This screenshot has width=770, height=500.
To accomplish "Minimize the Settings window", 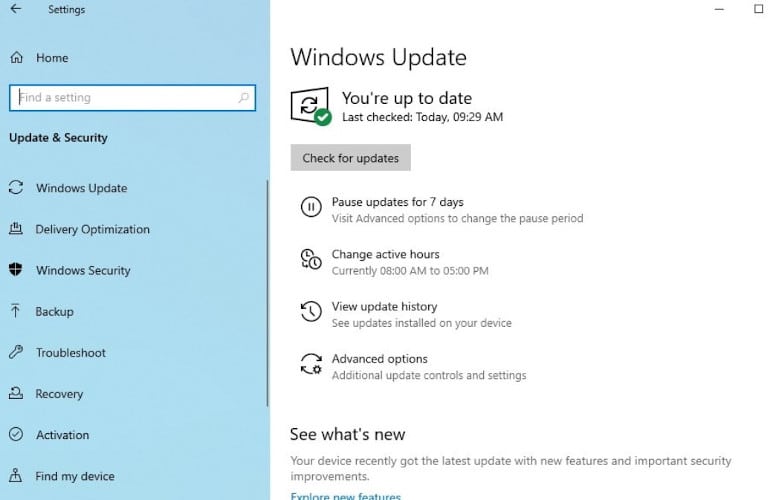I will (719, 9).
